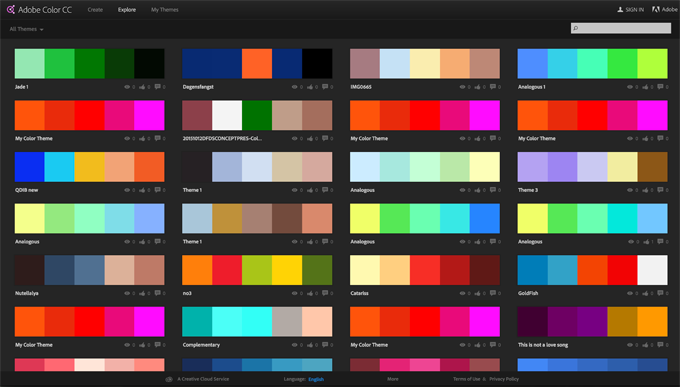Like the This is not a love song theme

(x=645, y=345)
